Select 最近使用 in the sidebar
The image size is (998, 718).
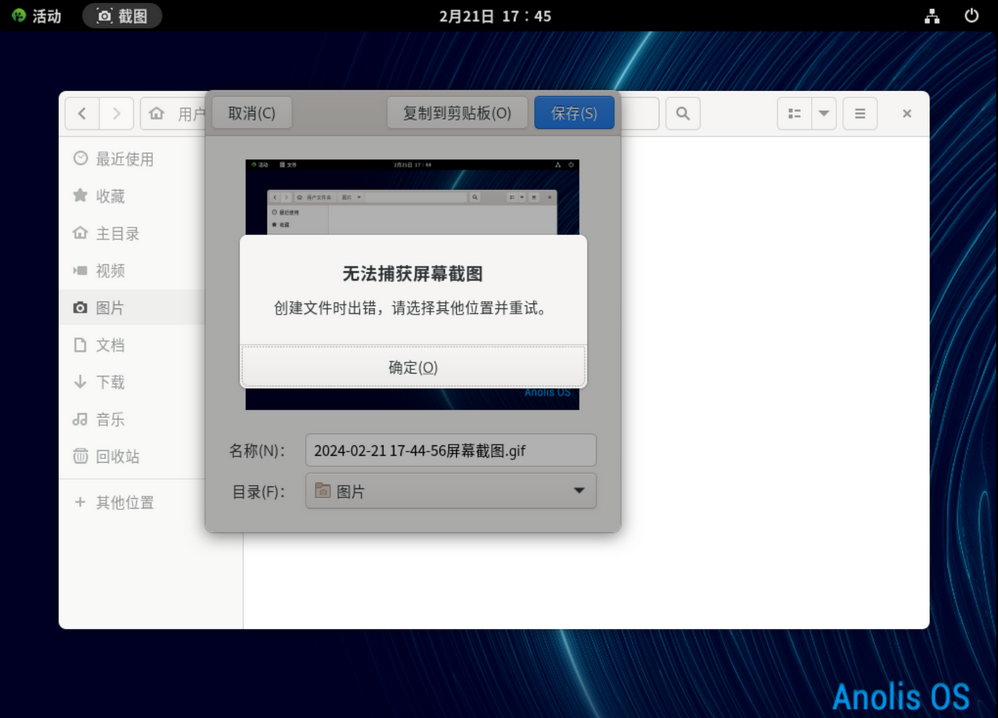tap(124, 159)
